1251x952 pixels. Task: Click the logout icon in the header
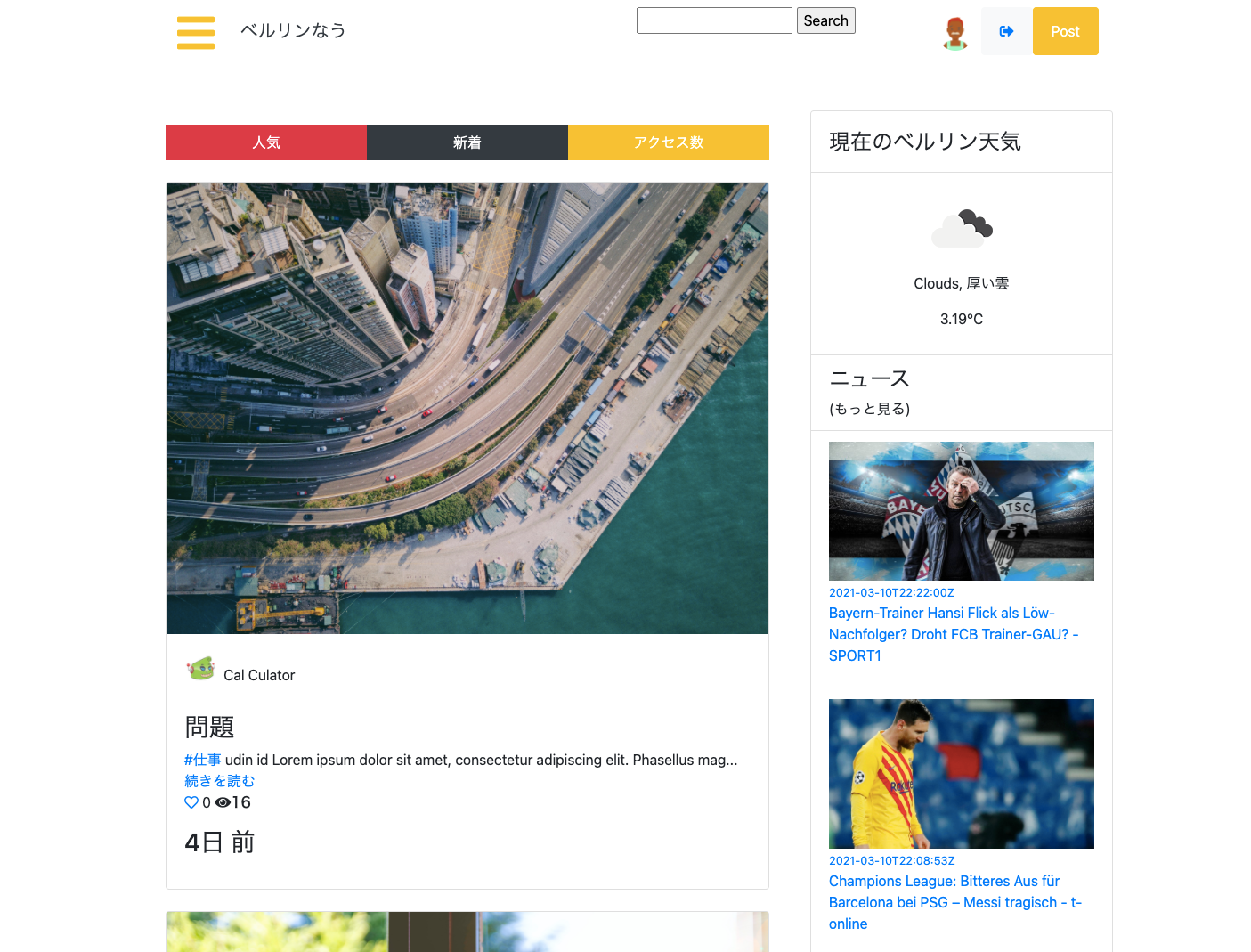[x=1005, y=30]
